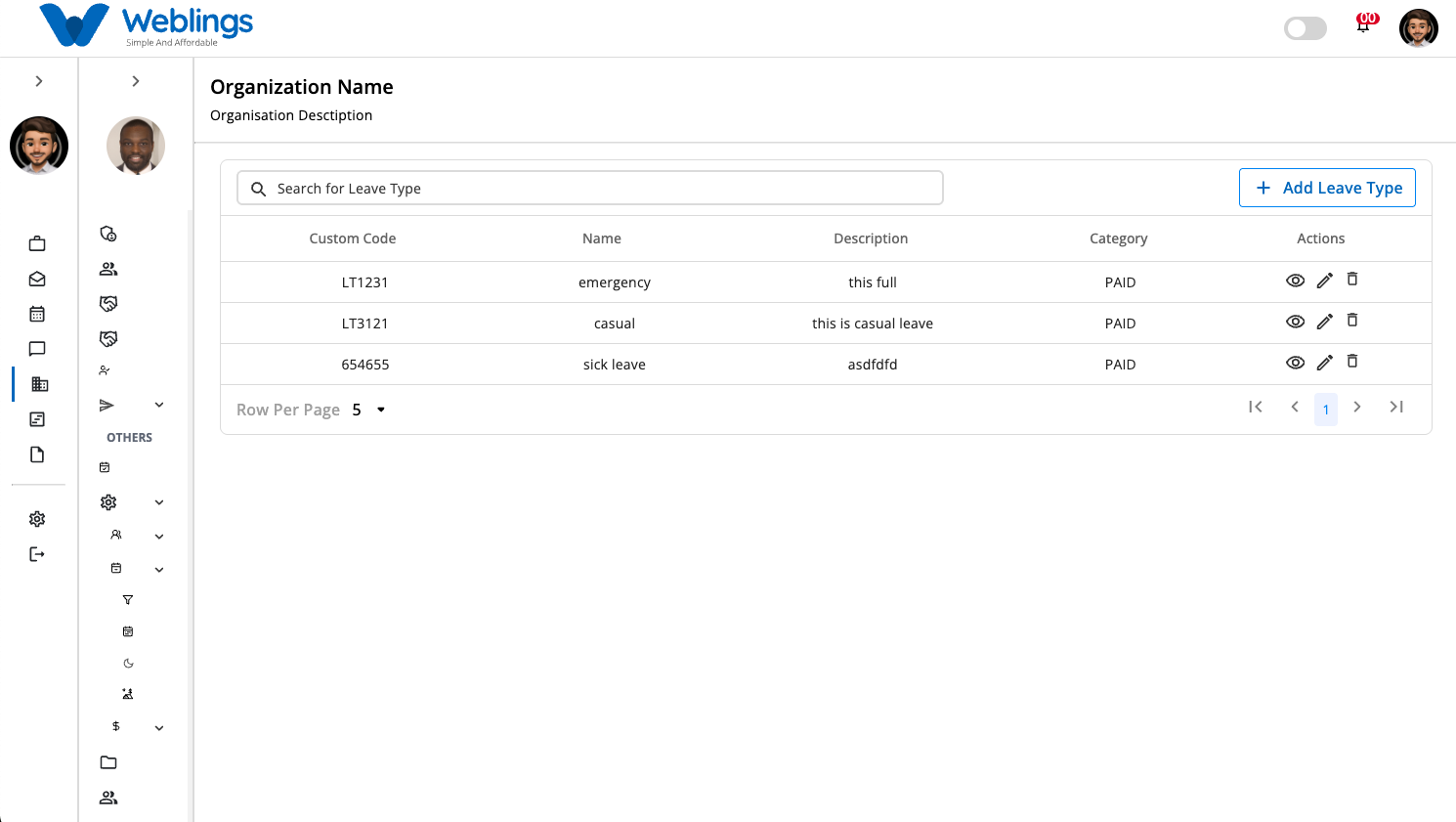
Task: Expand the paper-plane menu chevron
Action: click(159, 405)
